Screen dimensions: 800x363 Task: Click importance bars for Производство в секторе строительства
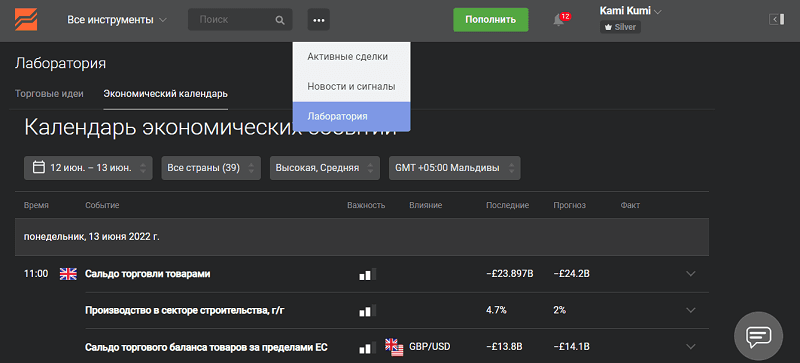pos(367,310)
